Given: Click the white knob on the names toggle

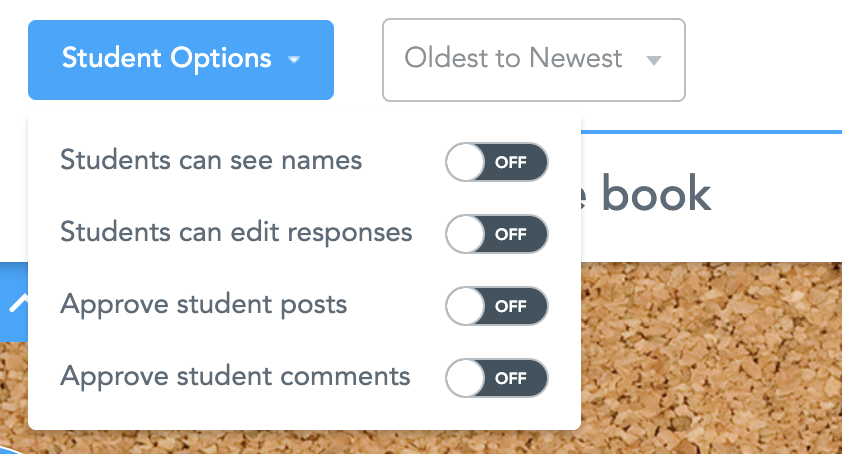Looking at the screenshot, I should (x=465, y=162).
